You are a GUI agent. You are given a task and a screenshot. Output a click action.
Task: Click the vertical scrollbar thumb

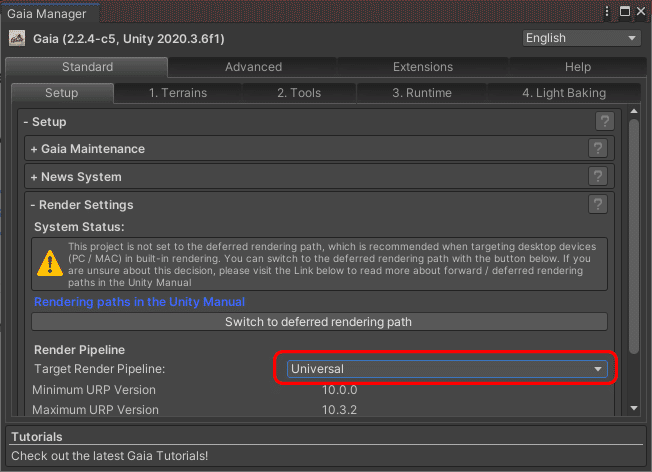coord(634,236)
